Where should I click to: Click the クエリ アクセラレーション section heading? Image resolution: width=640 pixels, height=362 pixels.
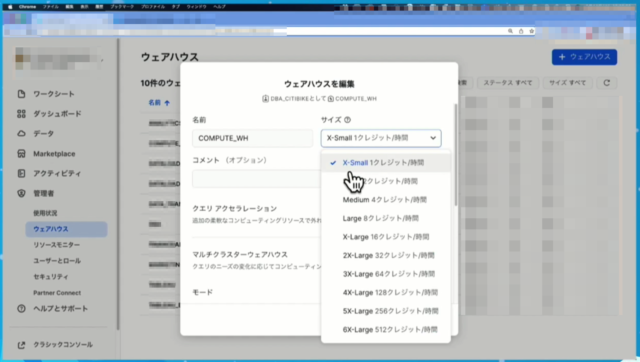(234, 209)
